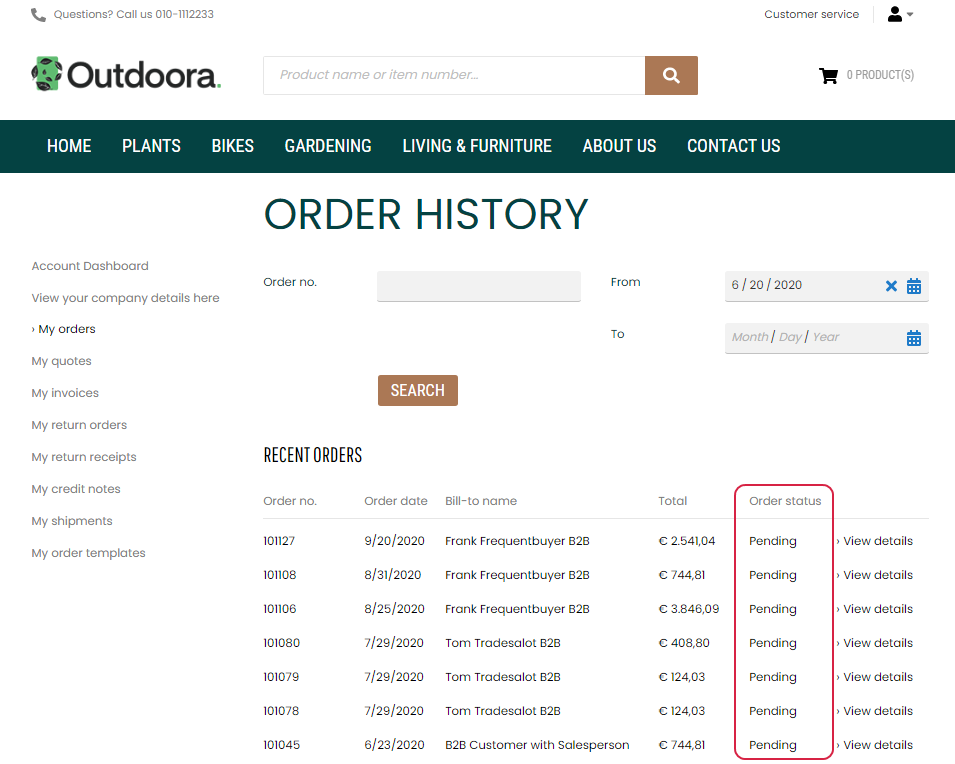Open My credit notes
Image resolution: width=955 pixels, height=764 pixels.
coord(76,489)
